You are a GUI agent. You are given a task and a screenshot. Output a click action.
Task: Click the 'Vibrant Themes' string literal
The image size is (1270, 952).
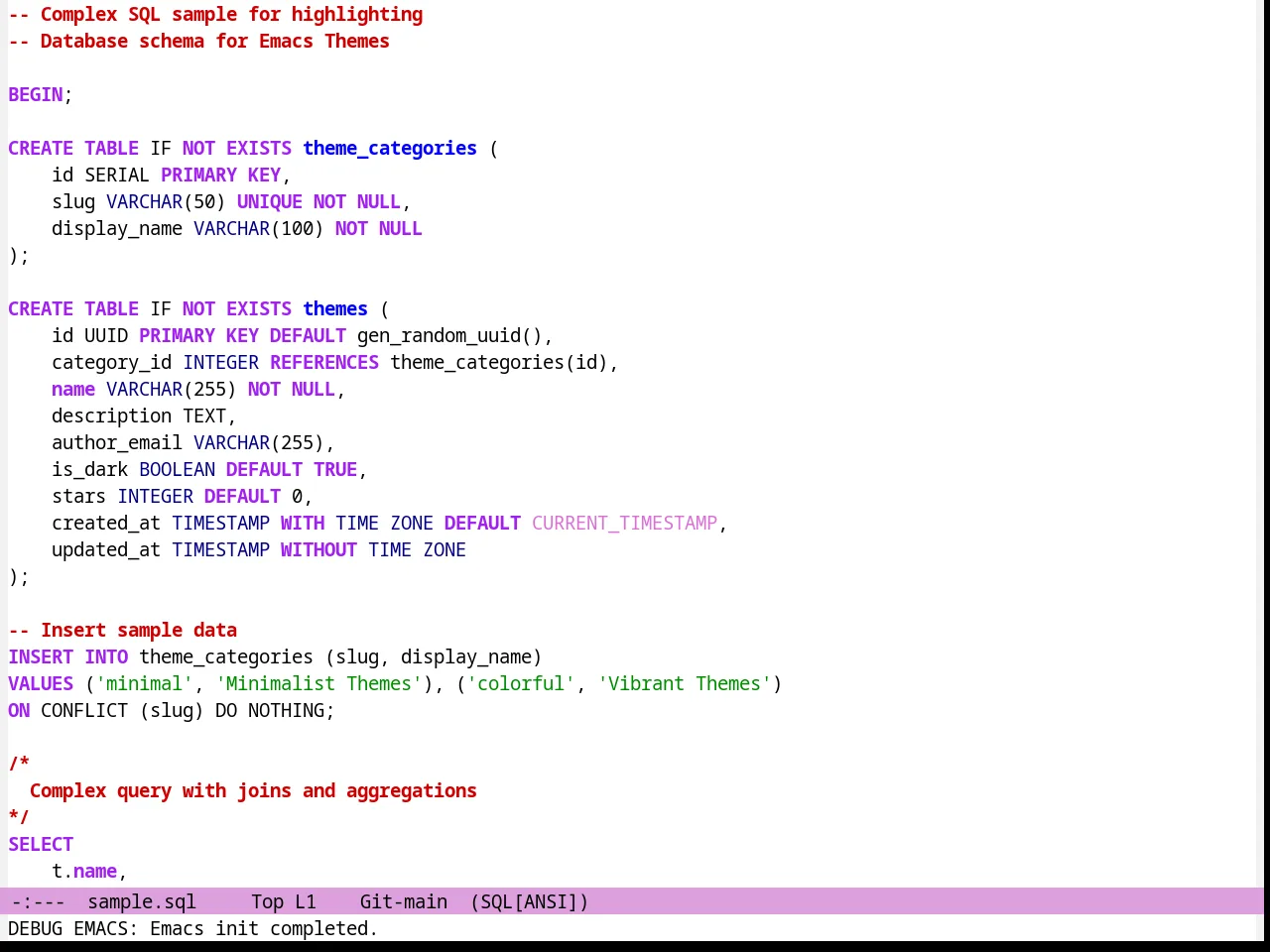pyautogui.click(x=685, y=683)
